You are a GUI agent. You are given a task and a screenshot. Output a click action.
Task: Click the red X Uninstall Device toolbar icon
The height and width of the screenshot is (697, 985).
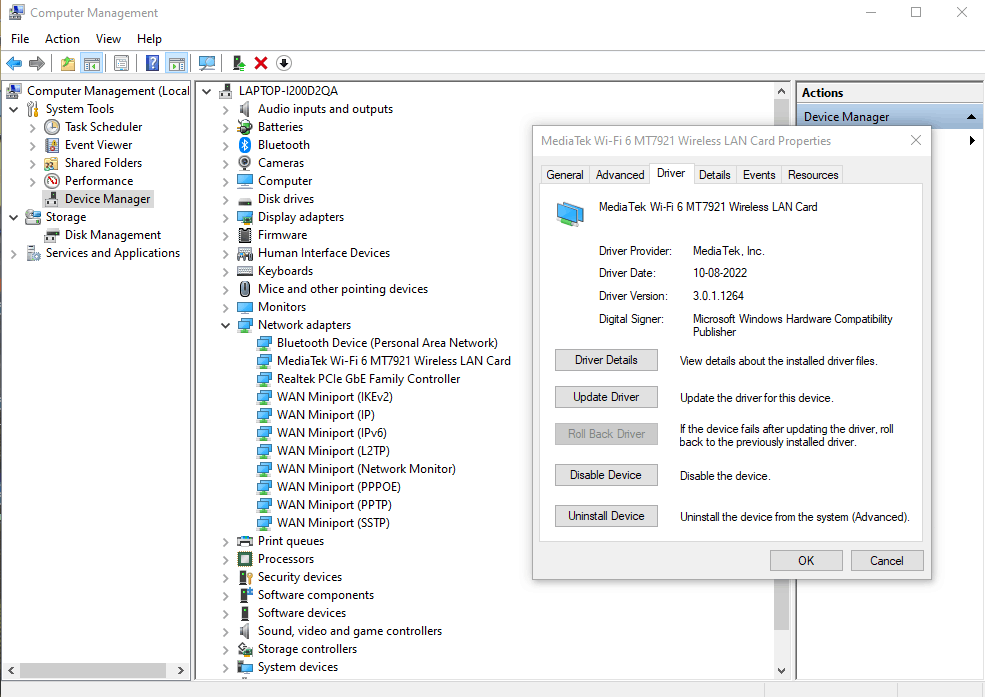click(261, 63)
